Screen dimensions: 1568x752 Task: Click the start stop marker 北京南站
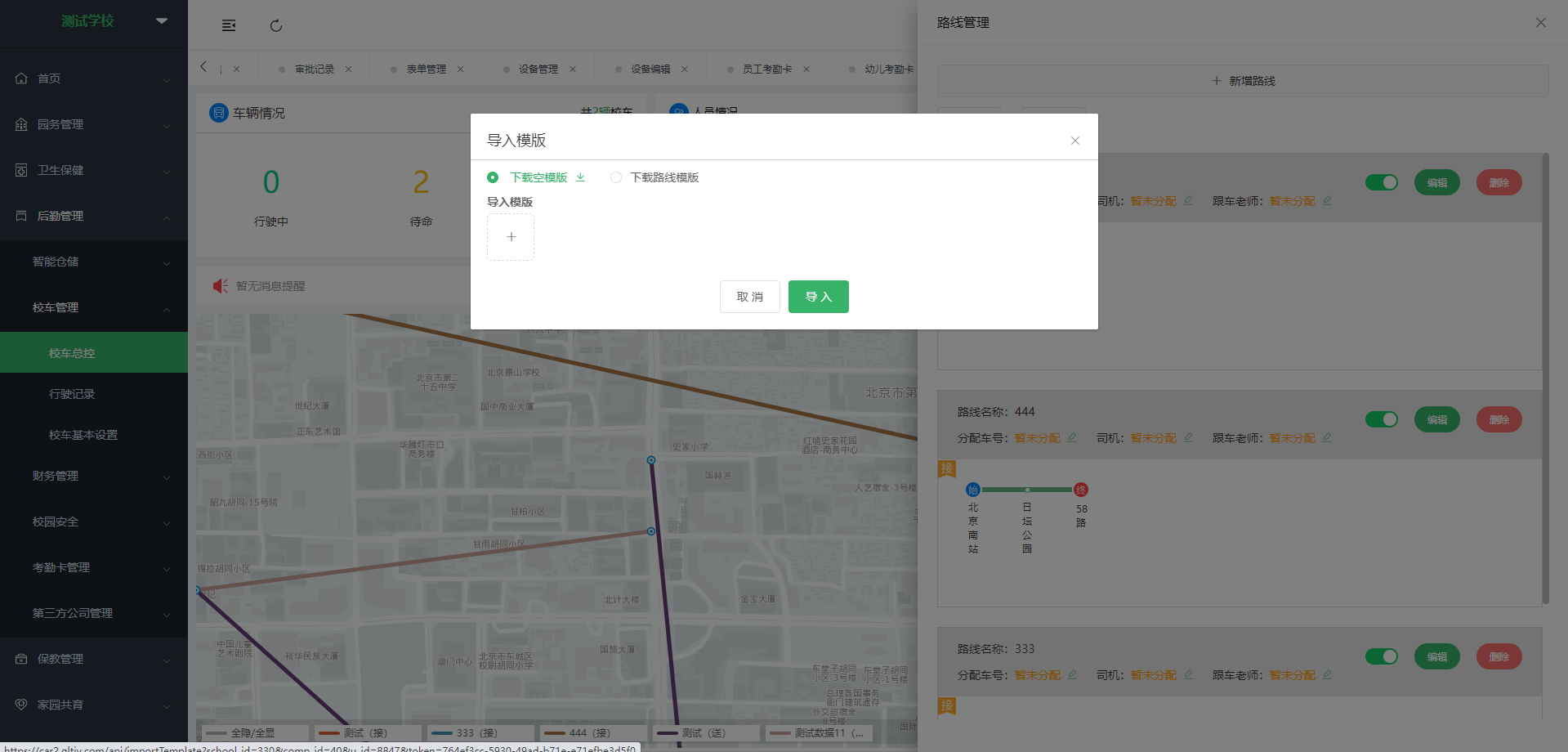[x=973, y=490]
